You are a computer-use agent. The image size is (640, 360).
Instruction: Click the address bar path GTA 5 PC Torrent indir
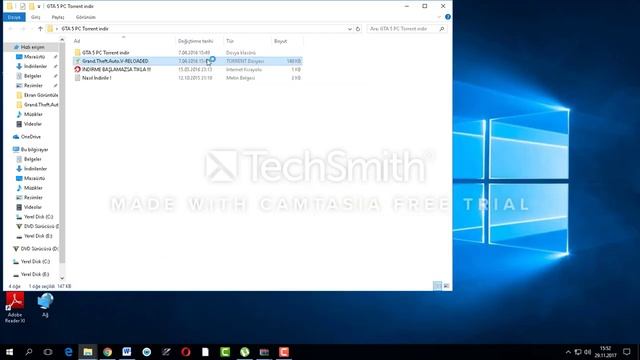(85, 29)
